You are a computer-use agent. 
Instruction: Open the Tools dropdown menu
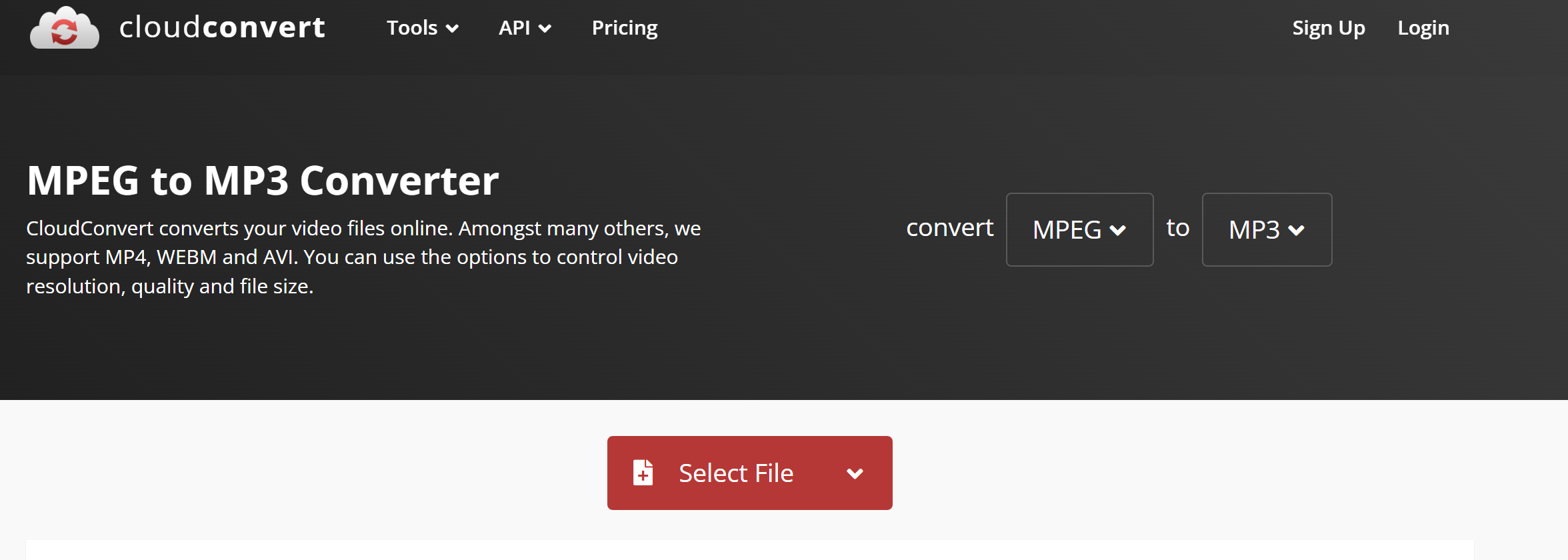point(423,28)
